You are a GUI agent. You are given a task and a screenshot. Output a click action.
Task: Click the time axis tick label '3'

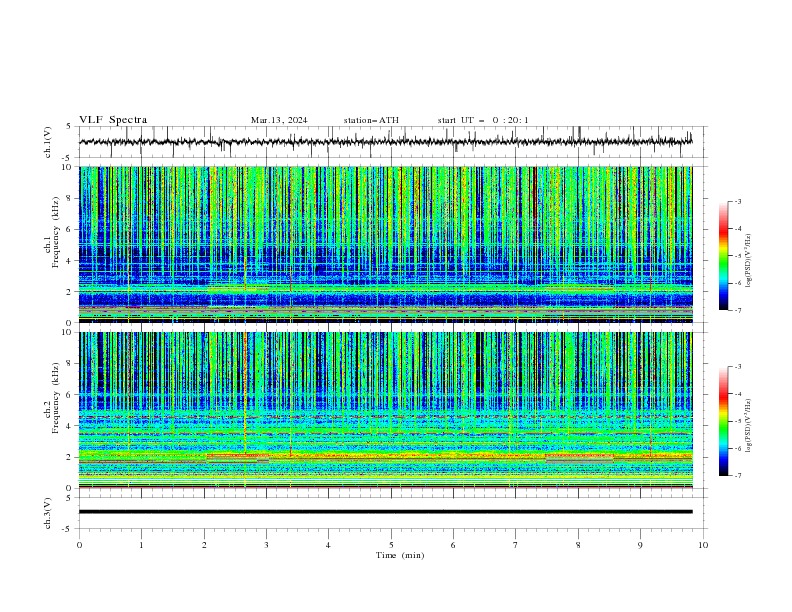266,545
